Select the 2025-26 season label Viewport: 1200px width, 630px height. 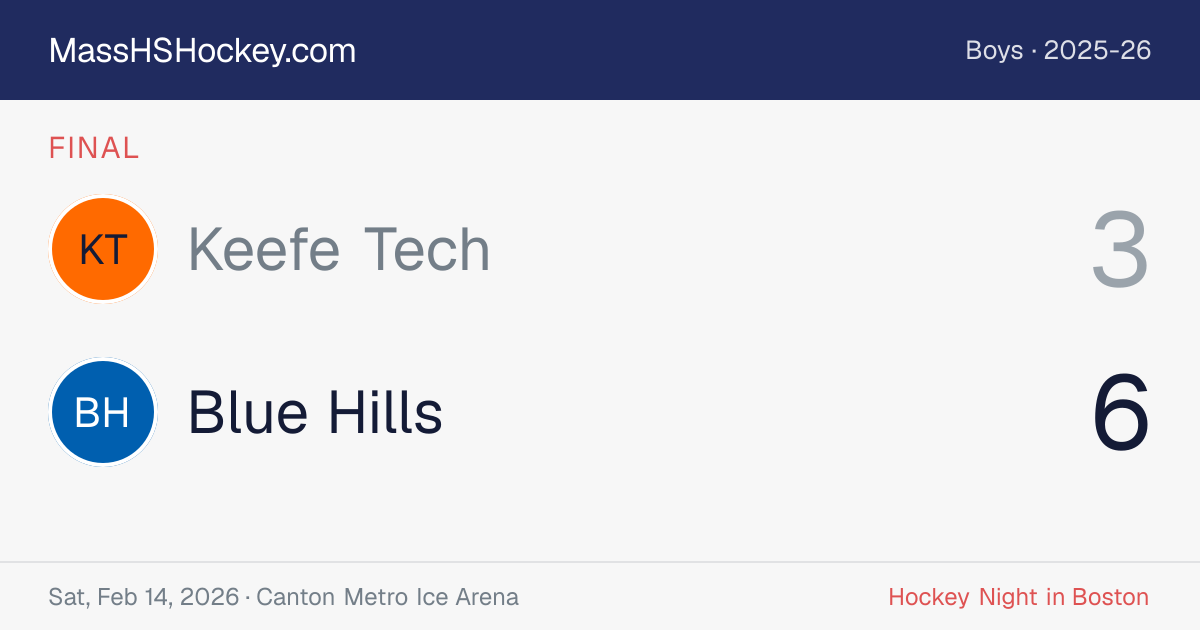[x=1098, y=50]
